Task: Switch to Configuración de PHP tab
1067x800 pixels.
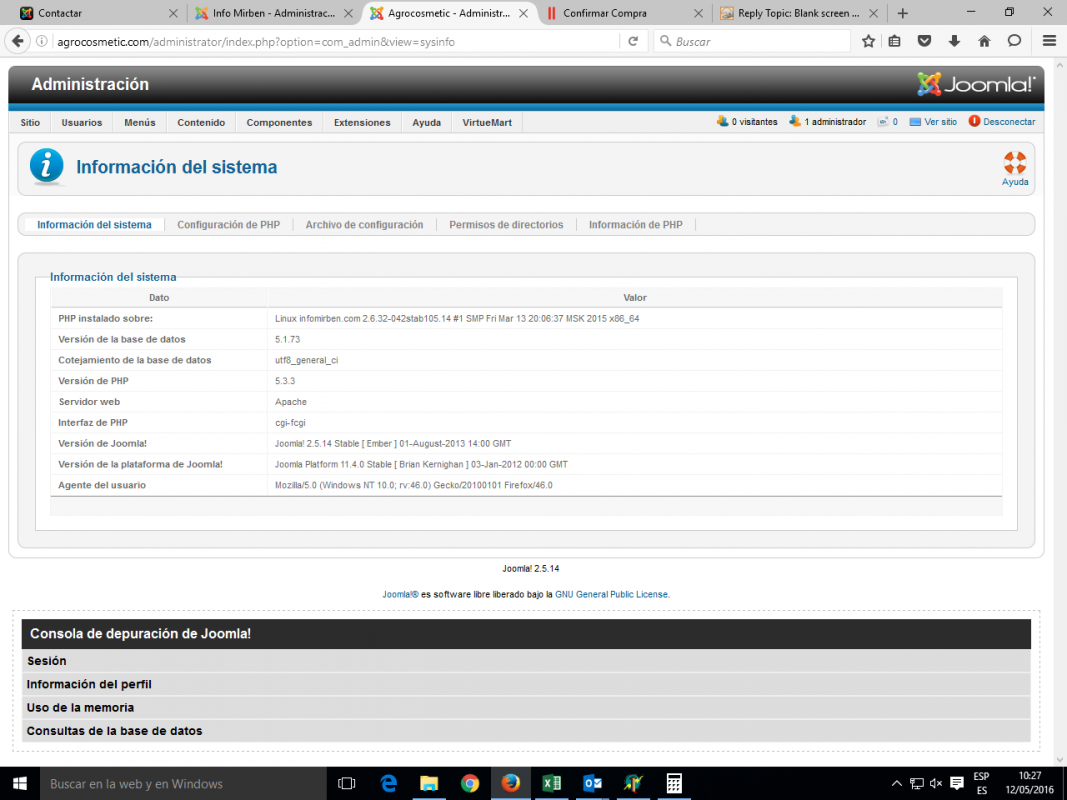Action: [x=228, y=225]
